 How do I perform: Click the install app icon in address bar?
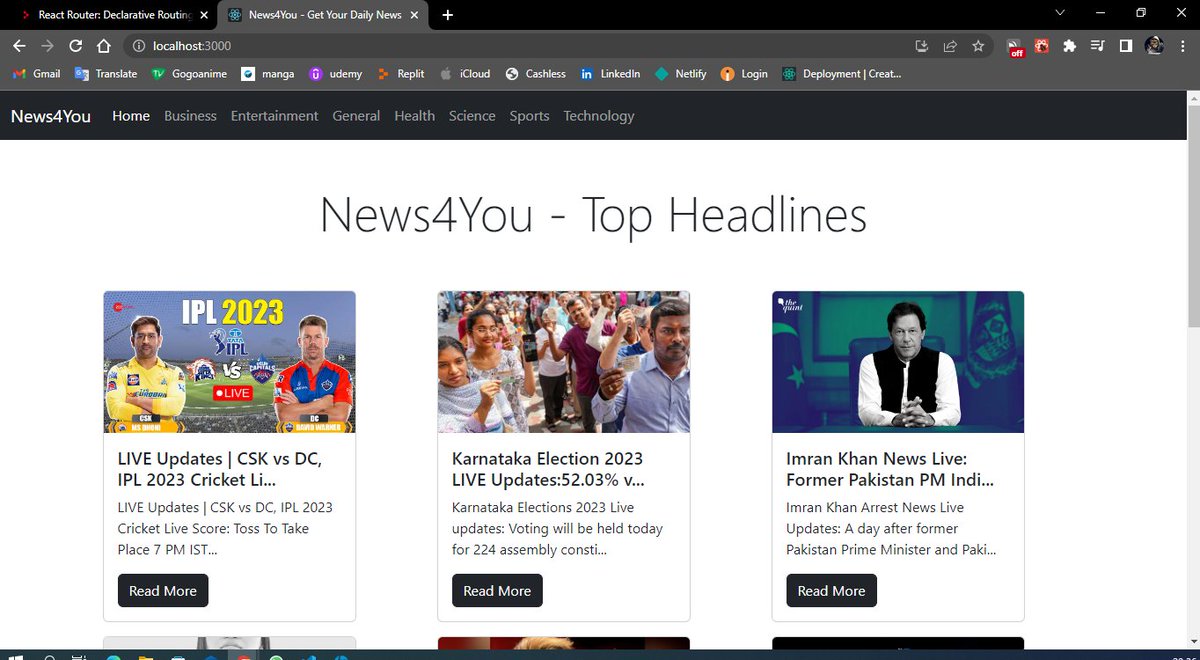pyautogui.click(x=922, y=46)
